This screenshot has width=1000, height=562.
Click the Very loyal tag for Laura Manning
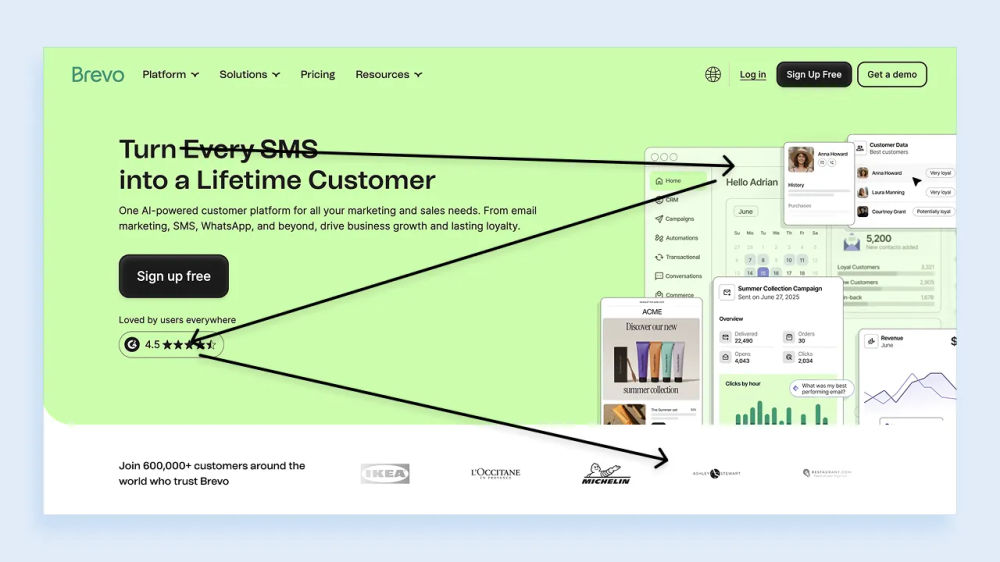coord(940,192)
